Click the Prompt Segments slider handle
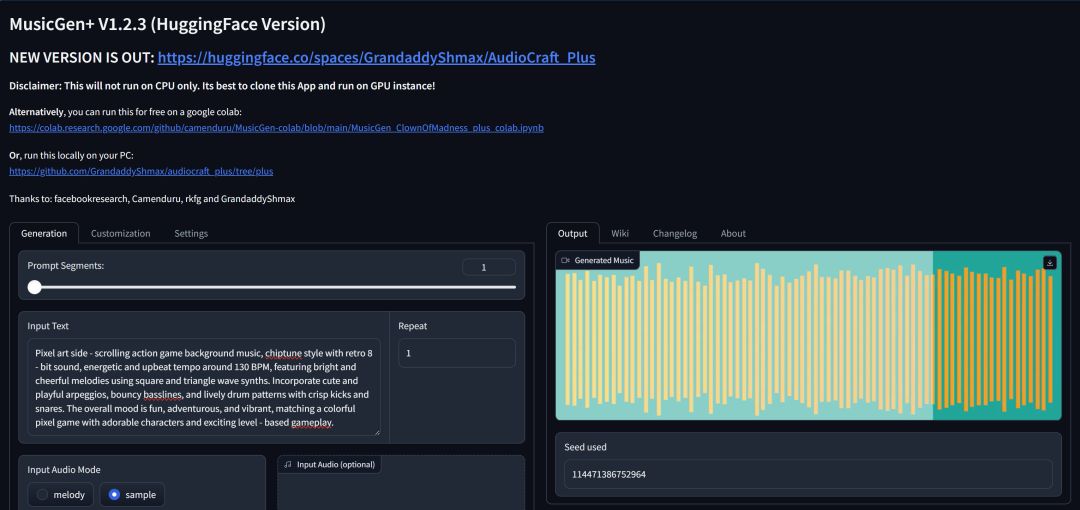 coord(34,287)
